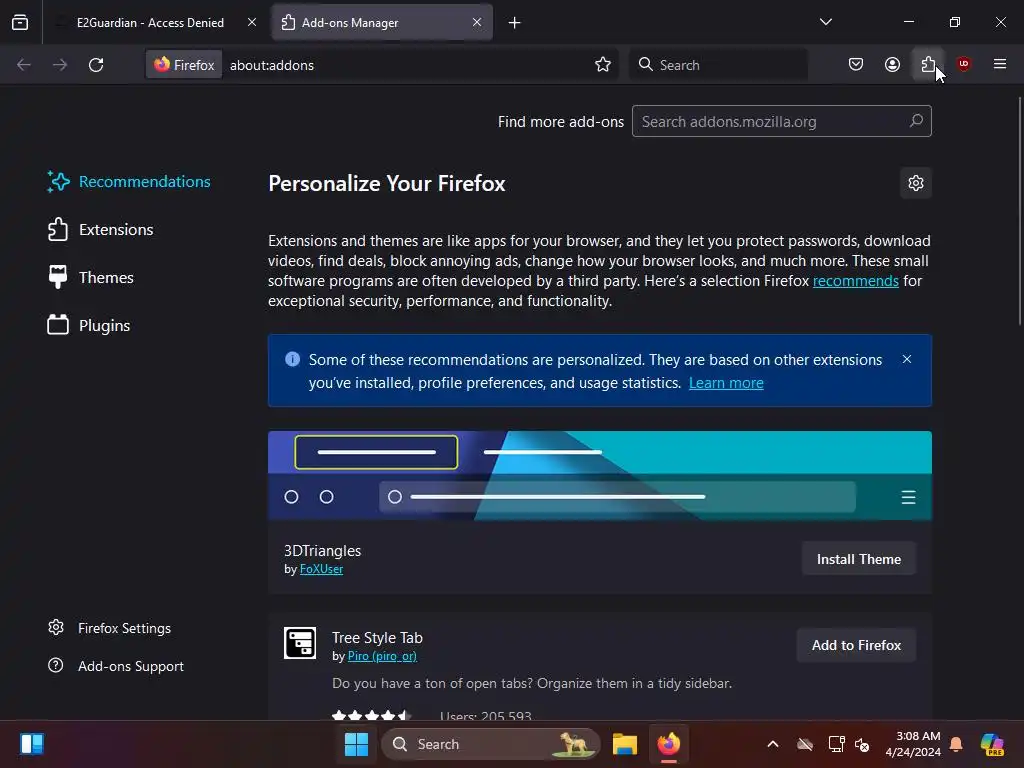Screen dimensions: 1024x768
Task: Open Firefox Settings from the sidebar
Action: [110, 628]
